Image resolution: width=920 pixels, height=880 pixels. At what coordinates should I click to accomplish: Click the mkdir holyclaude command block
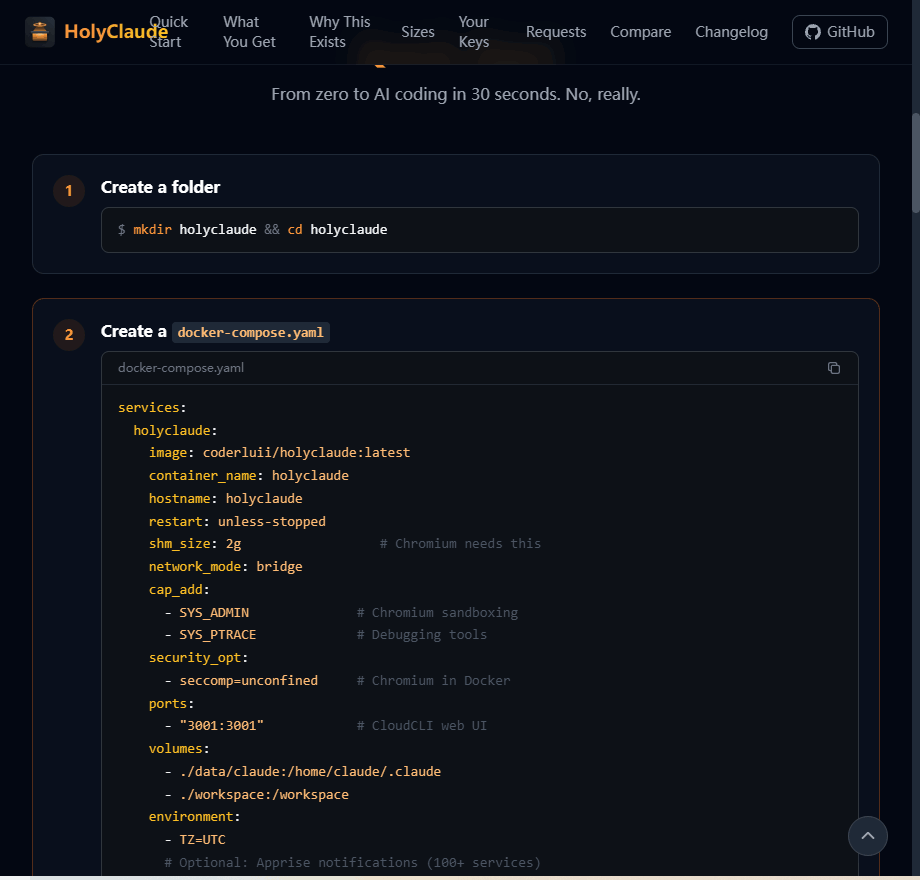[479, 230]
